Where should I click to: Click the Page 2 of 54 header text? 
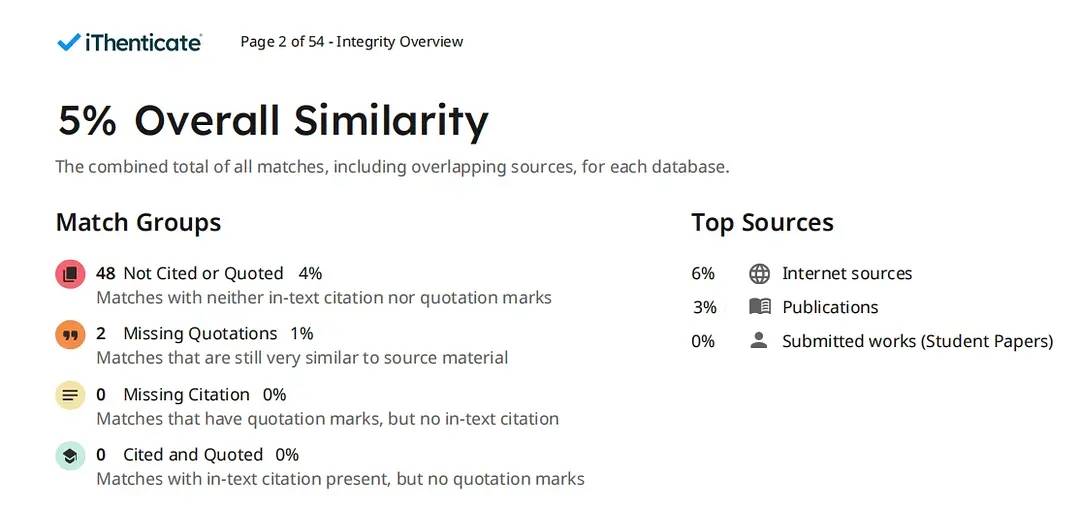351,42
